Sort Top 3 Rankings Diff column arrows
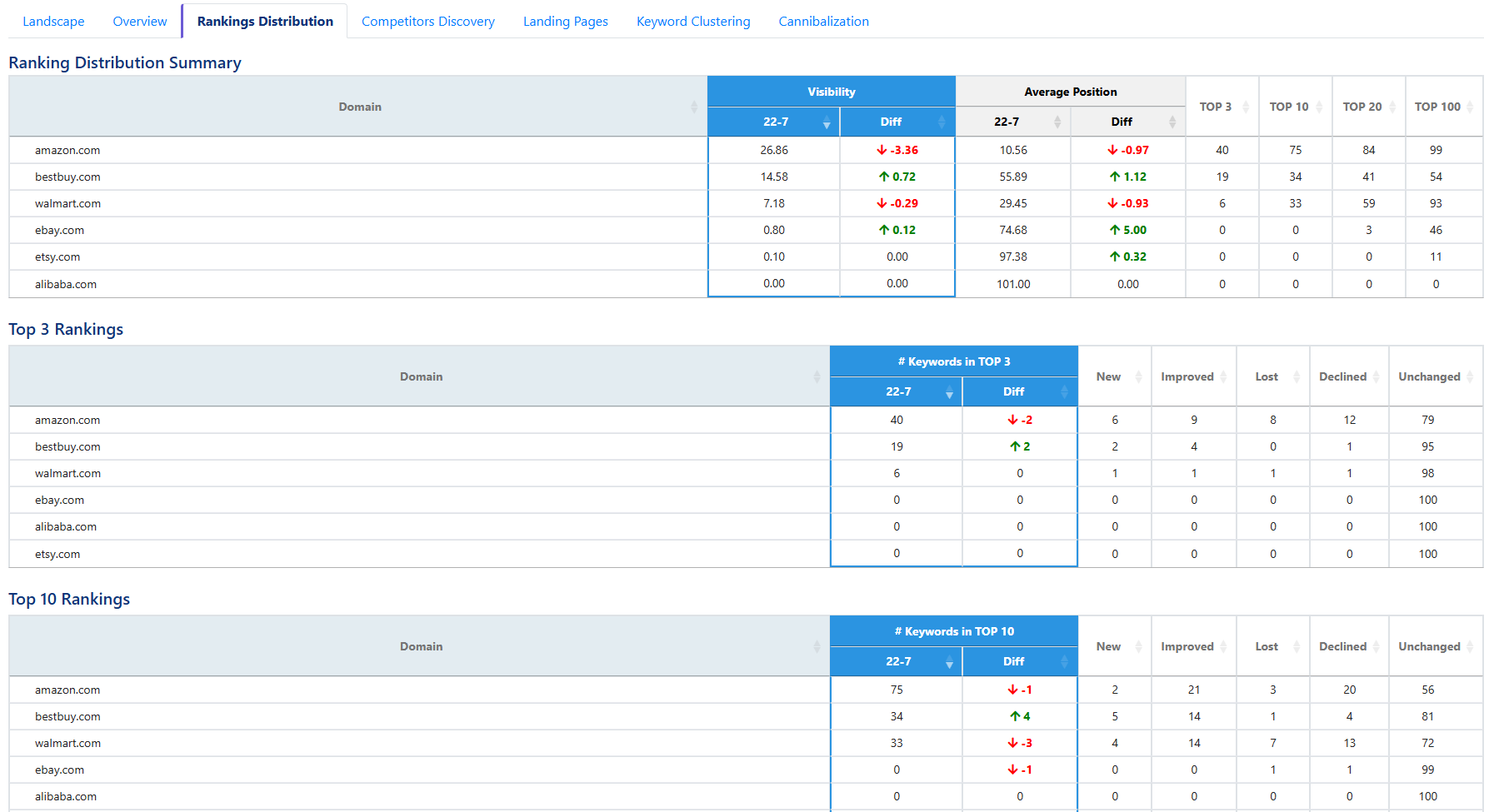Screen dimensions: 1489x812 (x=1064, y=392)
